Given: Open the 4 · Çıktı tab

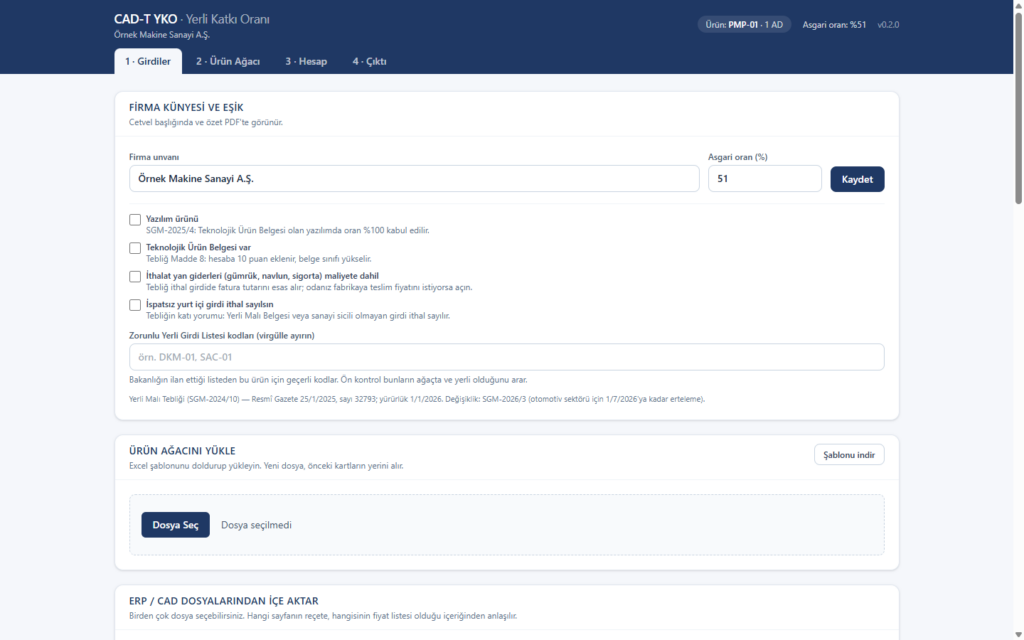Looking at the screenshot, I should (x=370, y=61).
